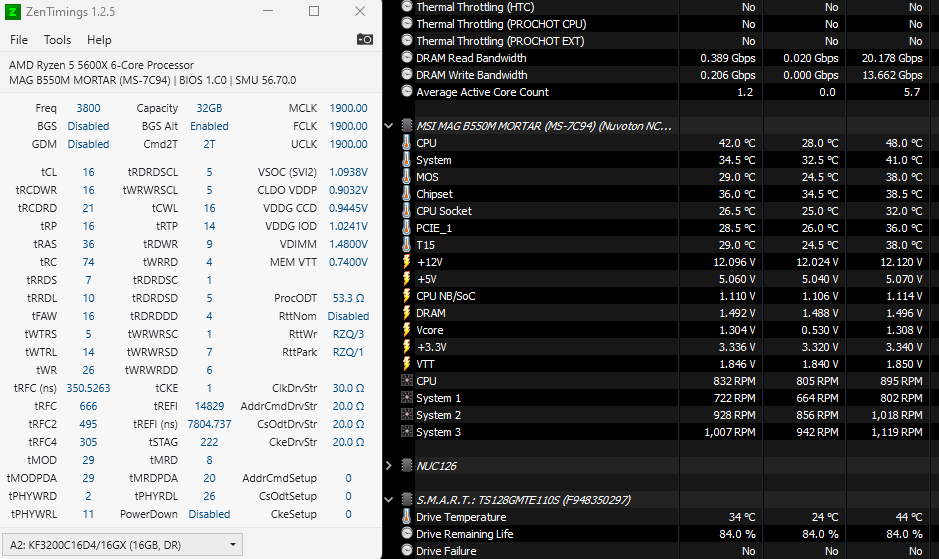Click the thermometer icon beside CPU temperature
This screenshot has height=559, width=939.
407,143
